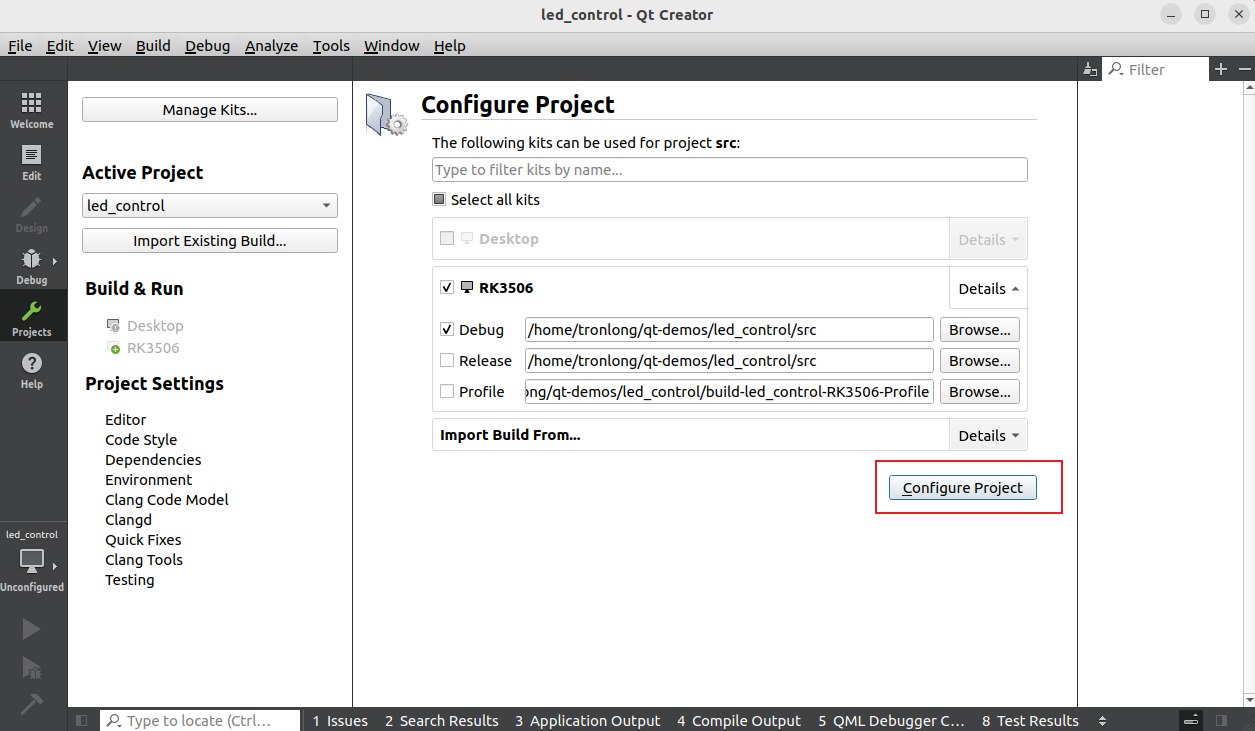The height and width of the screenshot is (731, 1255).
Task: Click the filter magnifier options icon
Action: pyautogui.click(x=1116, y=69)
